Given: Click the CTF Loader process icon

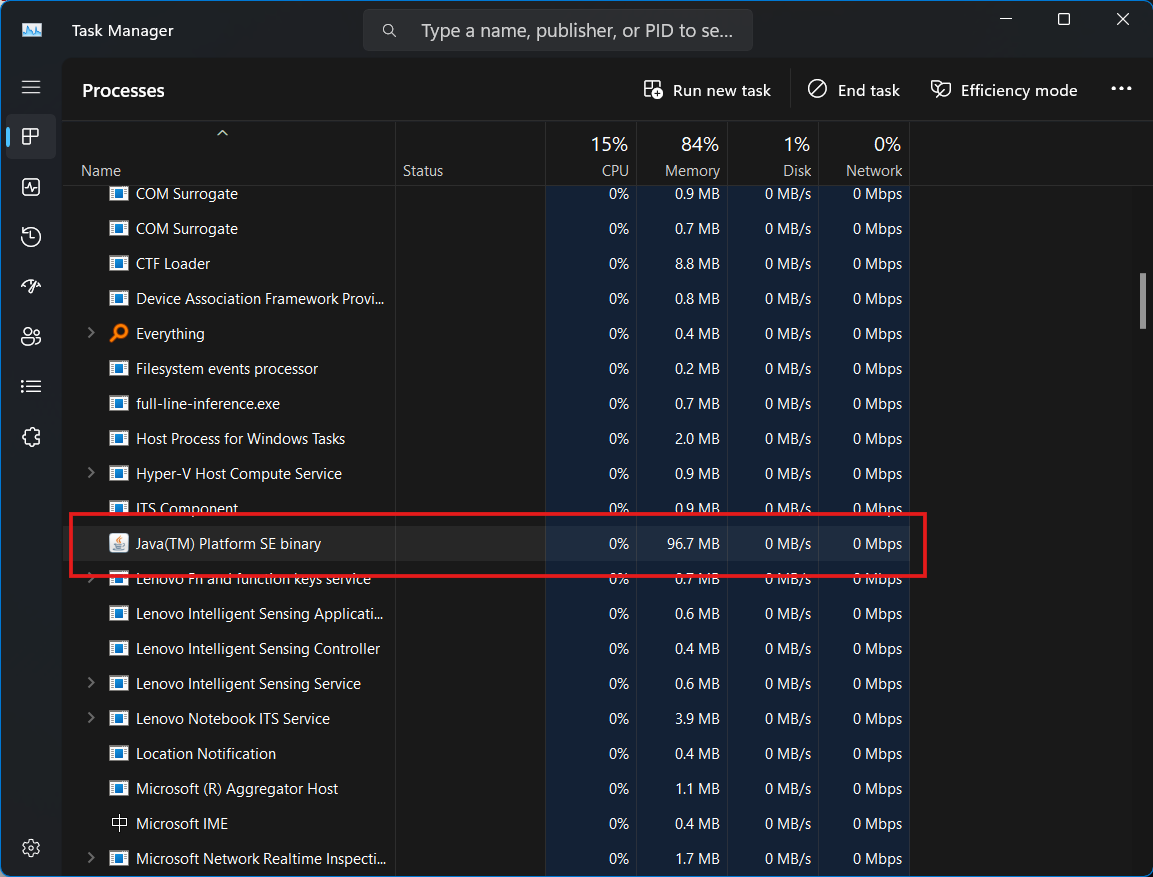Looking at the screenshot, I should coord(118,263).
